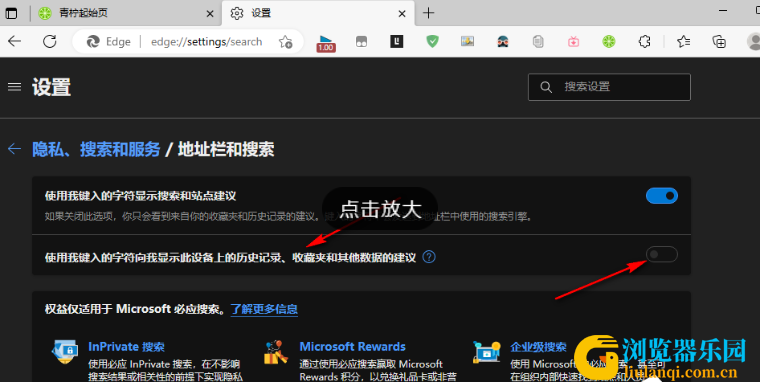Open the document copy extension icon
The image size is (760, 382).
coord(538,42)
